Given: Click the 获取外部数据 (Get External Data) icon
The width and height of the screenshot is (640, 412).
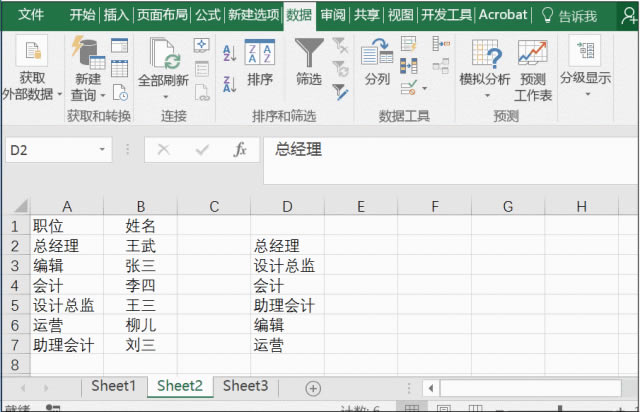Looking at the screenshot, I should (31, 54).
